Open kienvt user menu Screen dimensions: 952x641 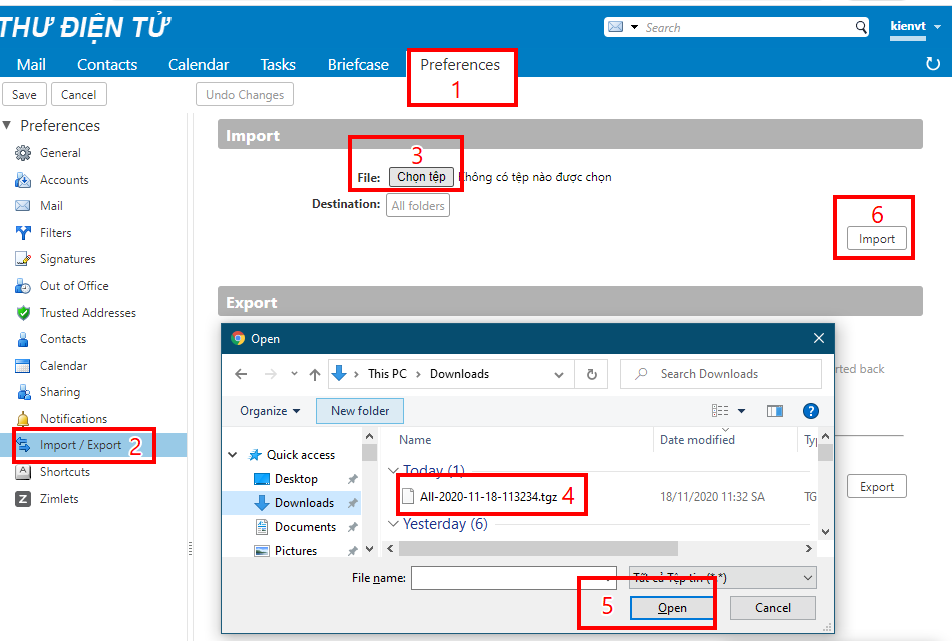tap(916, 27)
